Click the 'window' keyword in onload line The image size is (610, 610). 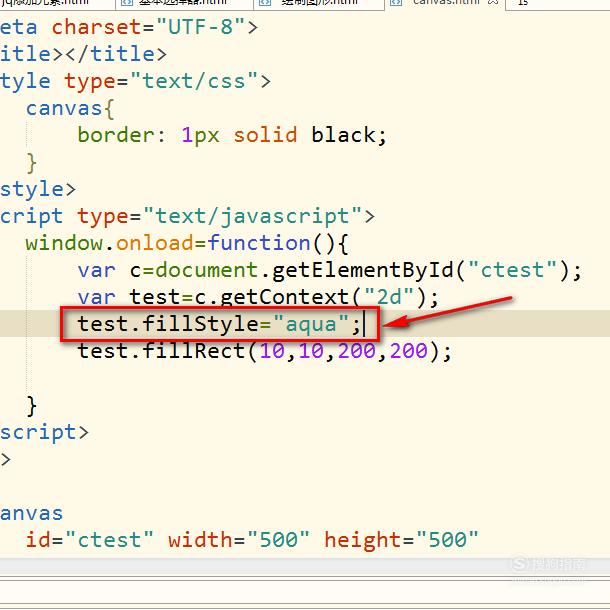64,243
